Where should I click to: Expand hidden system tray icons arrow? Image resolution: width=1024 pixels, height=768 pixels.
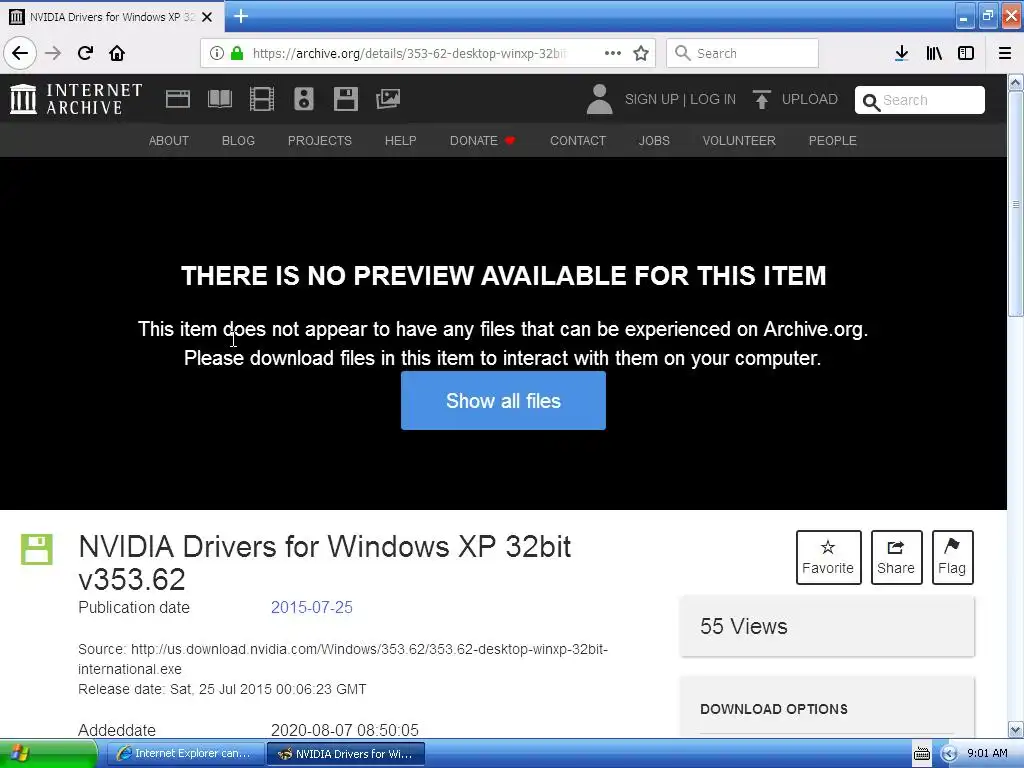click(949, 754)
